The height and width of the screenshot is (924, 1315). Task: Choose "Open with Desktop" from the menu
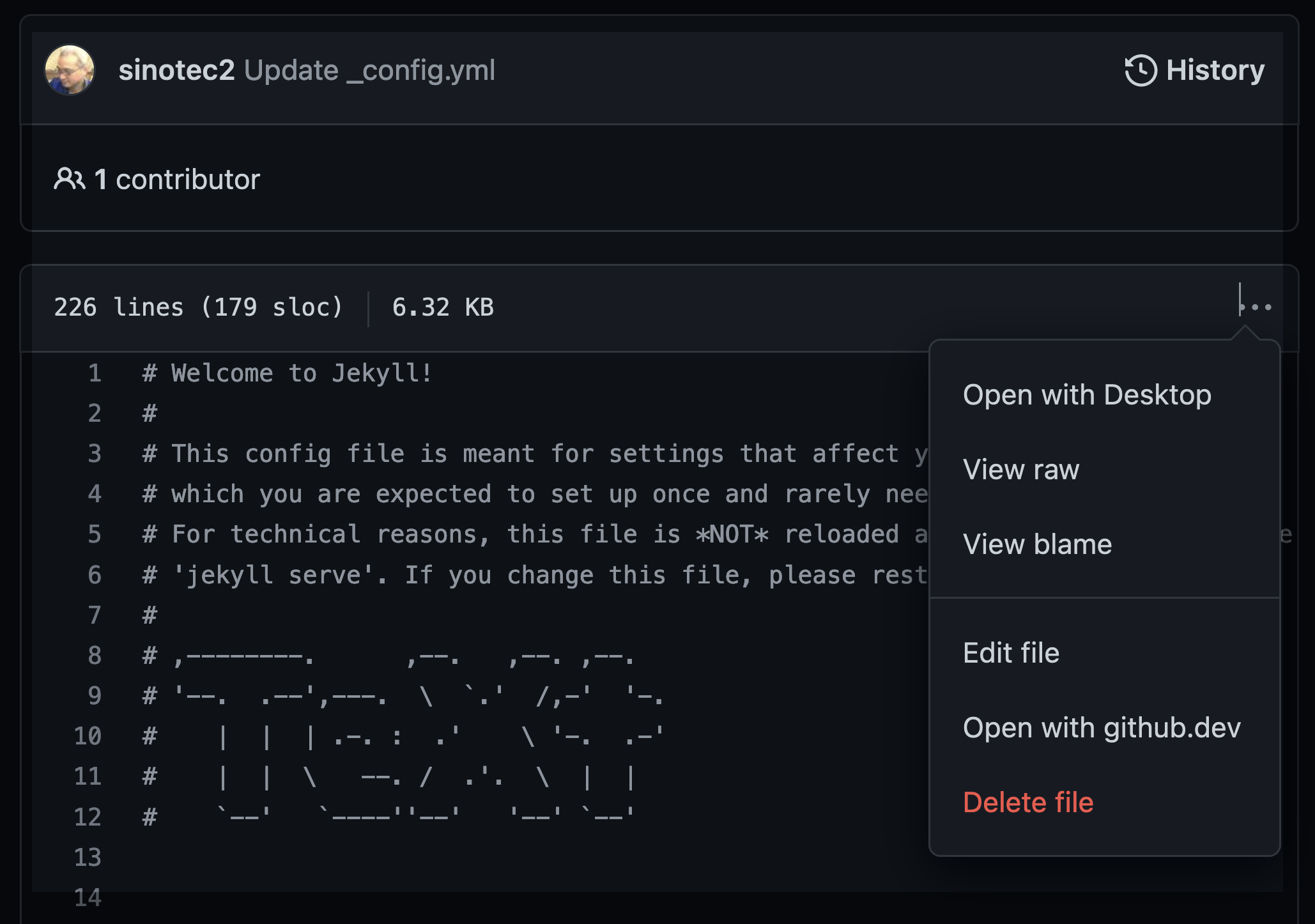pos(1086,395)
